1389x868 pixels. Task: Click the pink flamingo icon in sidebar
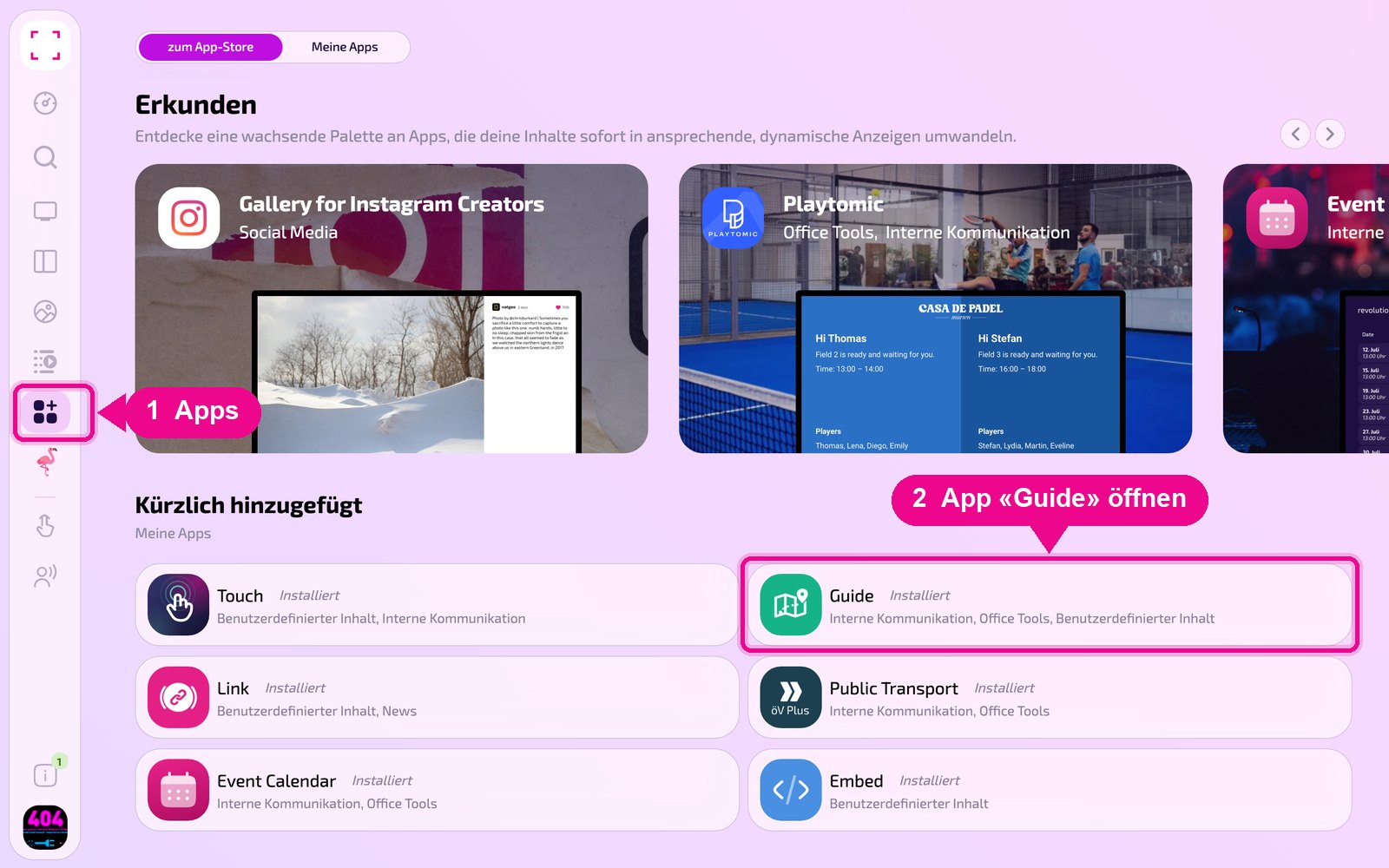(x=46, y=462)
